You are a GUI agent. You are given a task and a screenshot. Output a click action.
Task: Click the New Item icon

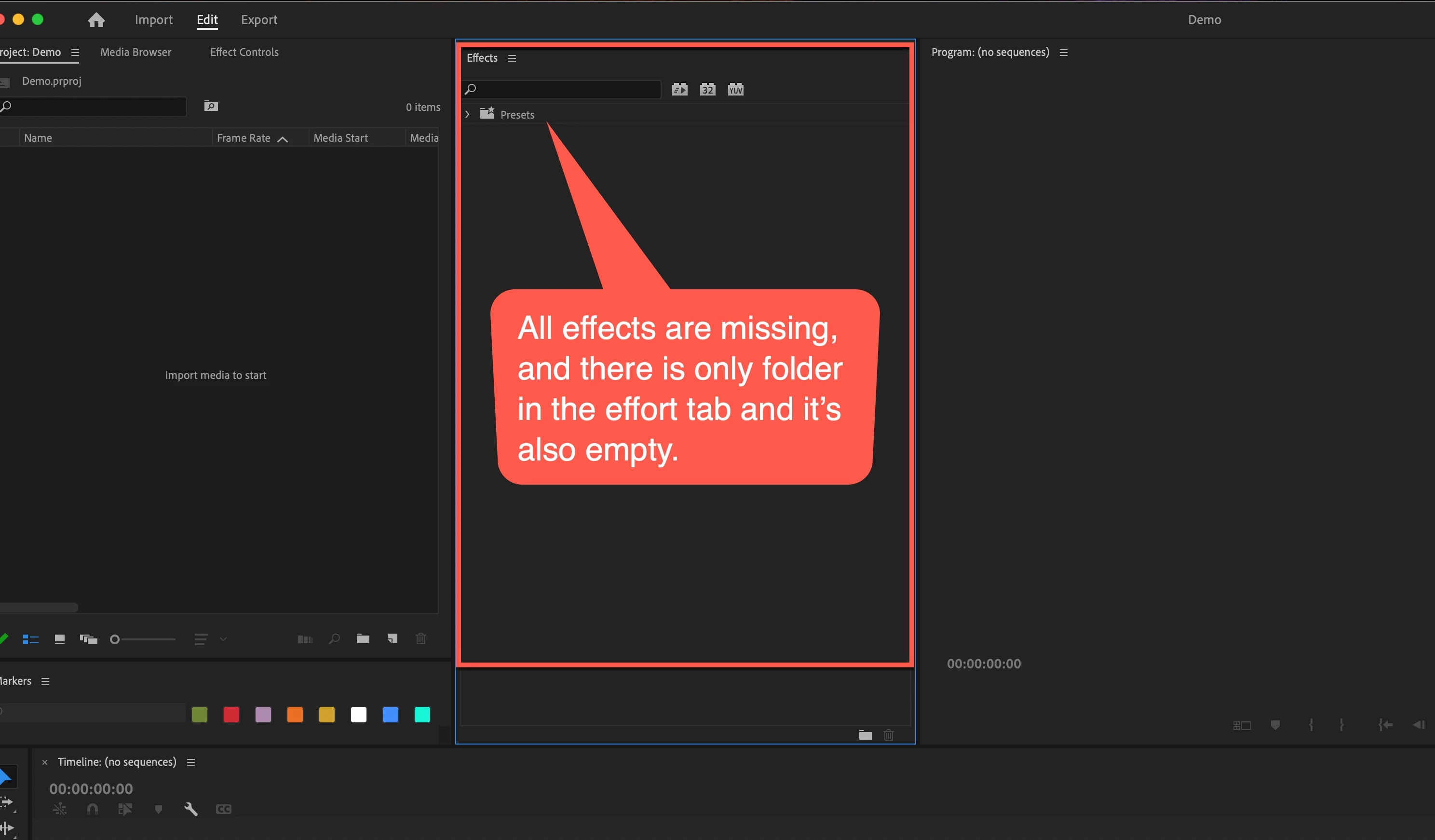point(392,638)
